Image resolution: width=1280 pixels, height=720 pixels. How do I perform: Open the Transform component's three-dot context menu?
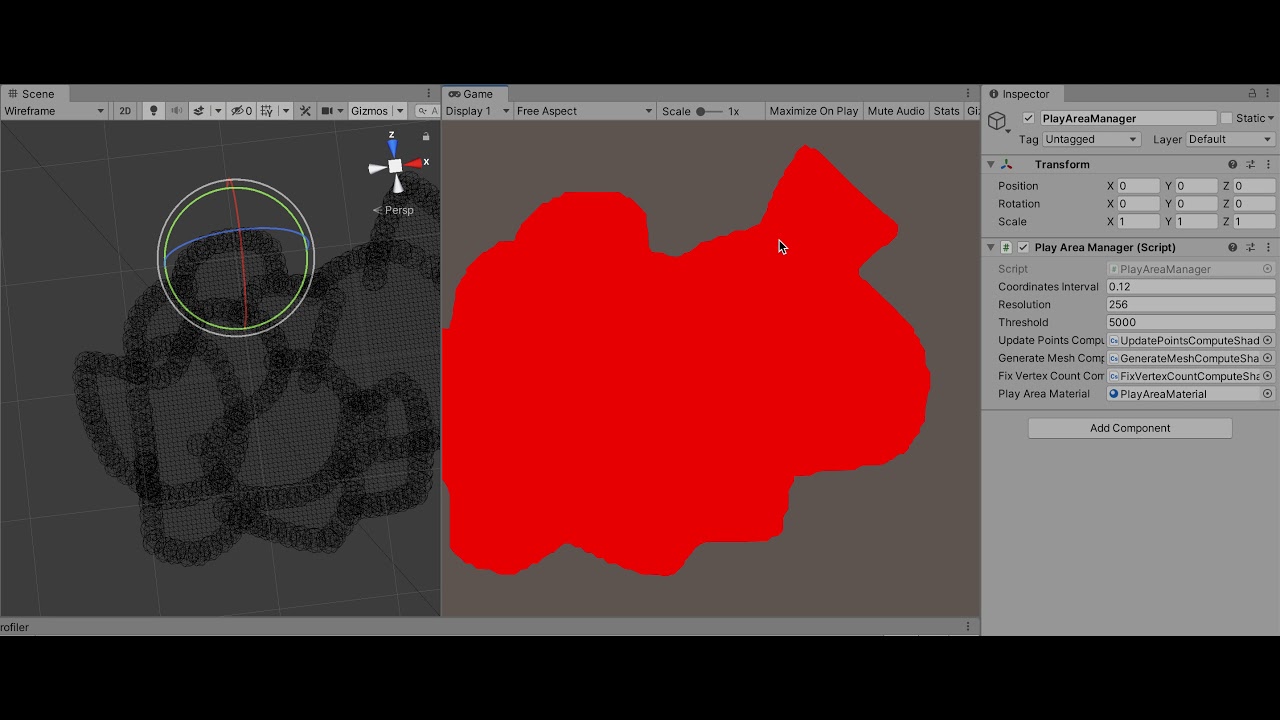coord(1269,164)
